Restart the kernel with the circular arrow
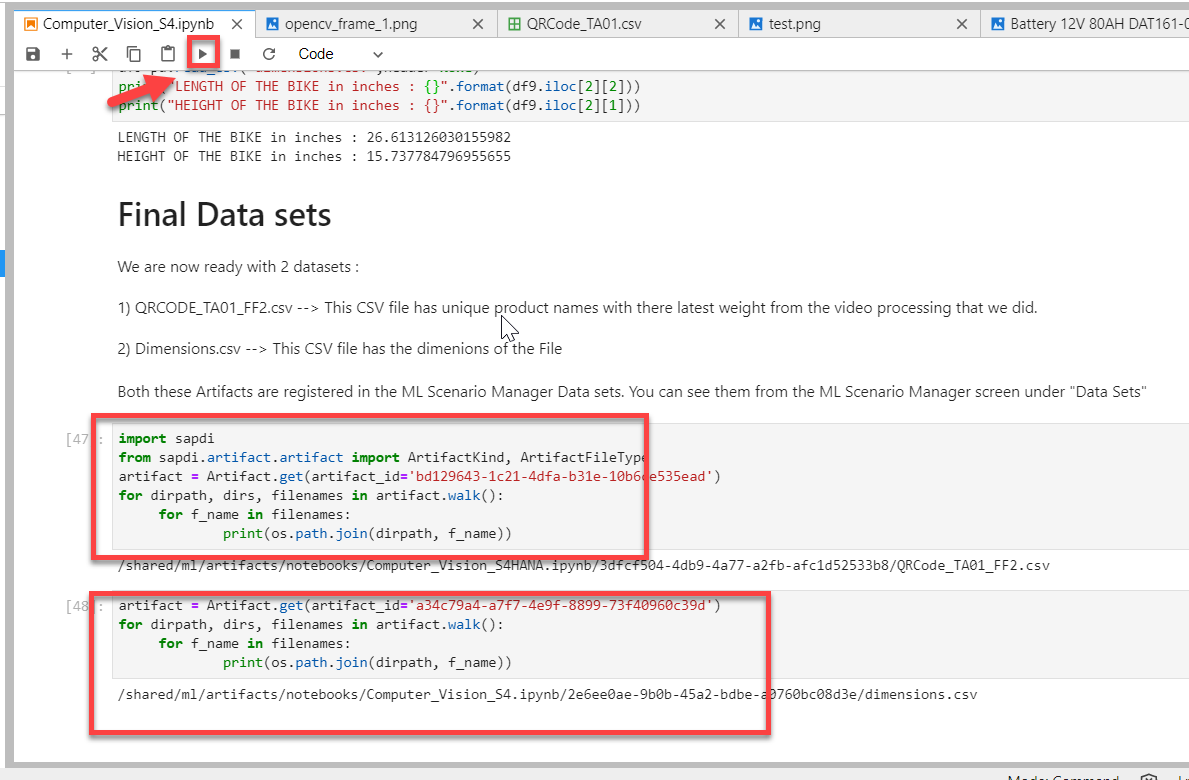 [x=269, y=54]
